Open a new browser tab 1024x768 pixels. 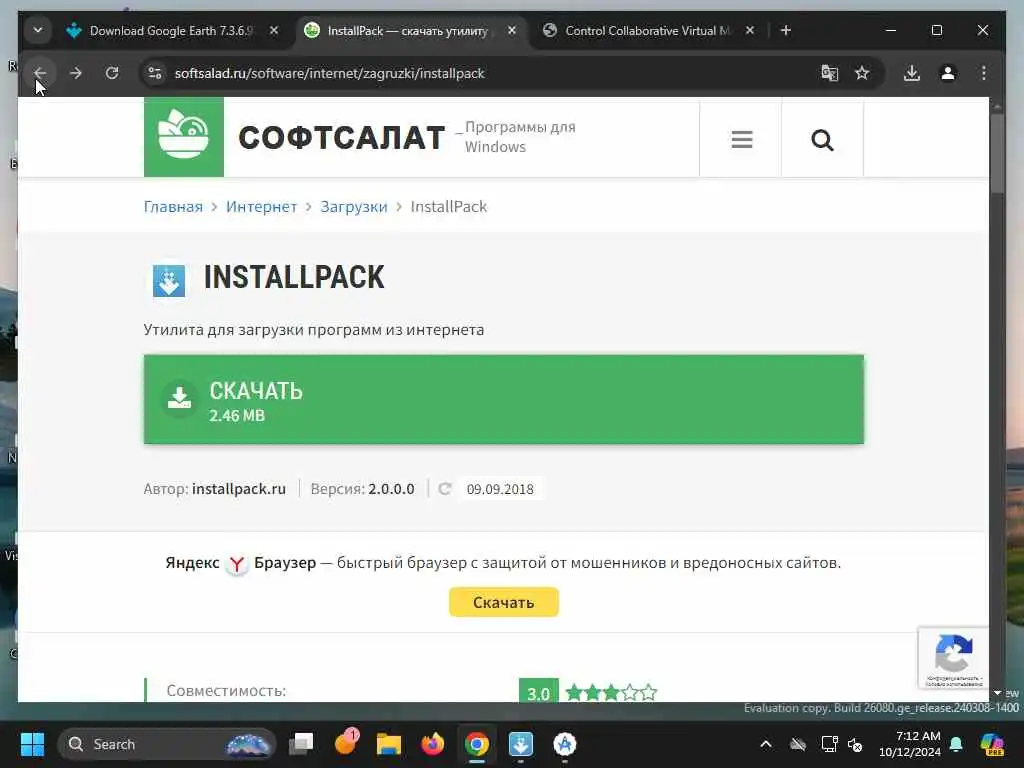[x=786, y=31]
